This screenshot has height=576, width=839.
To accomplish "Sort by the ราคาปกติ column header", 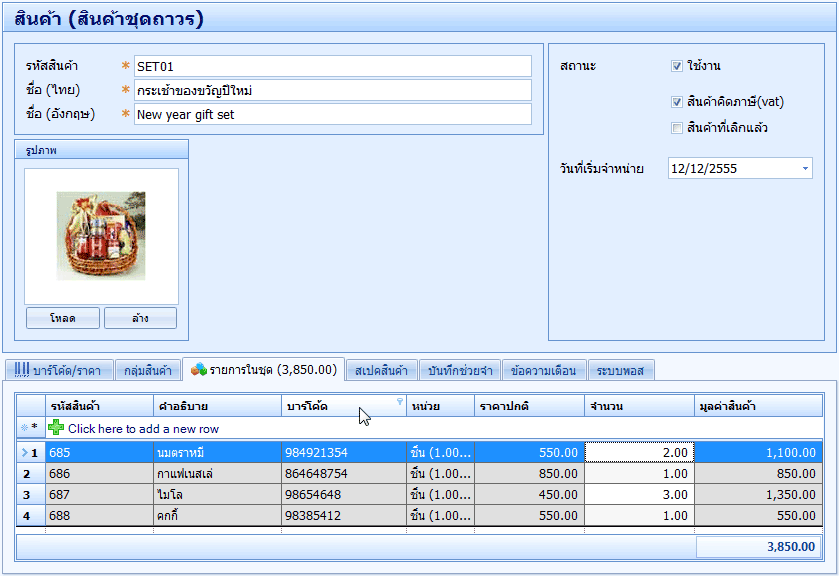I will (529, 406).
